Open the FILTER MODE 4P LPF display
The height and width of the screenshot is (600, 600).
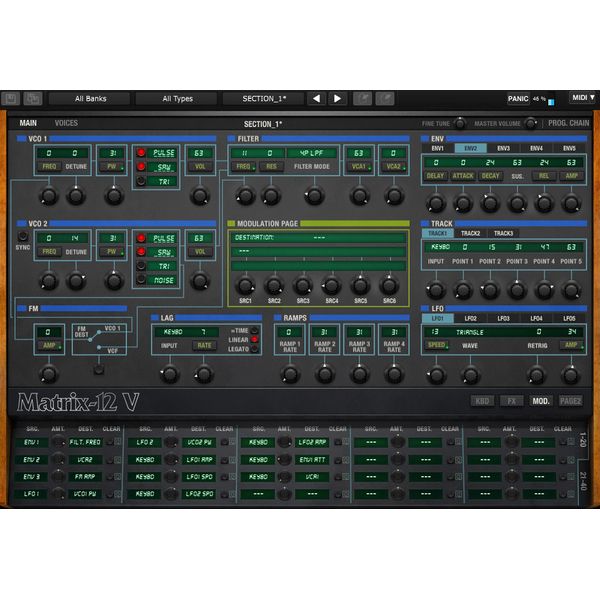pyautogui.click(x=311, y=153)
